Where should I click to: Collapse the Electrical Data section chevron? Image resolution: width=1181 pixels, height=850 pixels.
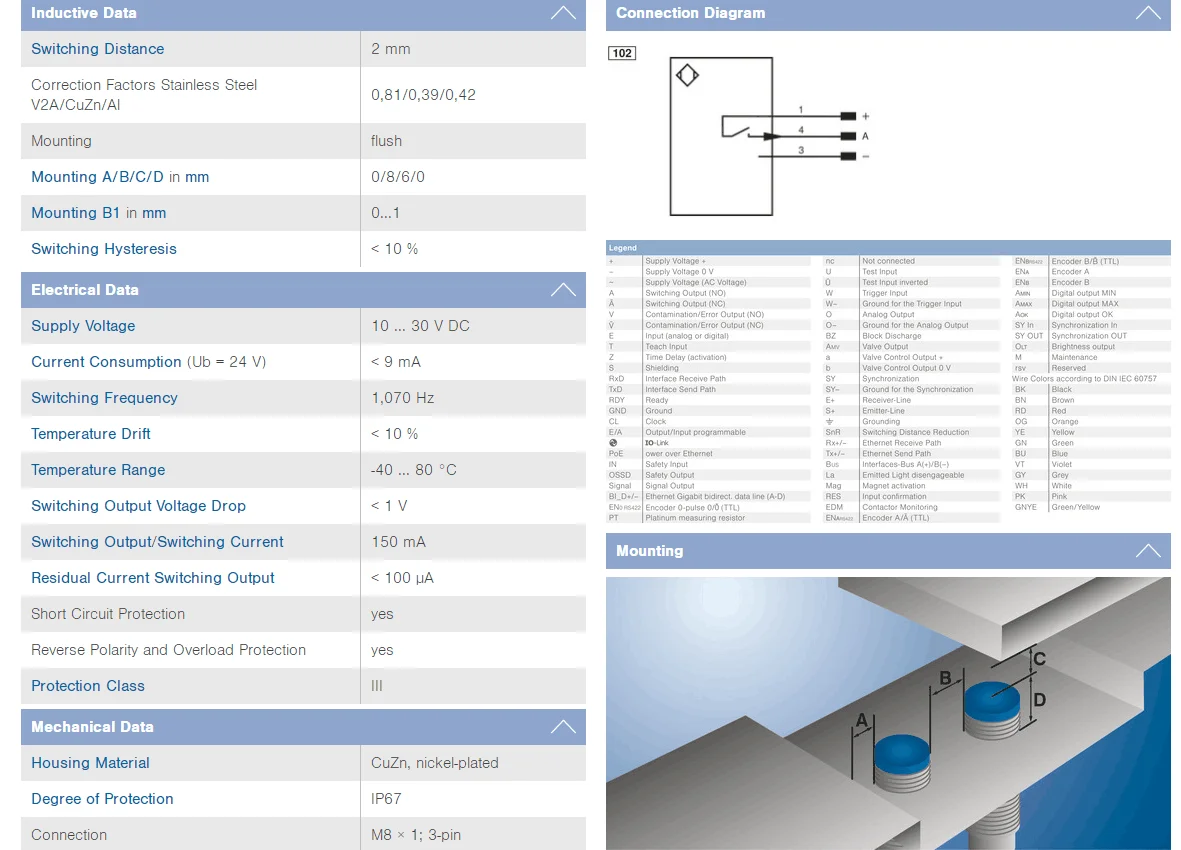563,290
